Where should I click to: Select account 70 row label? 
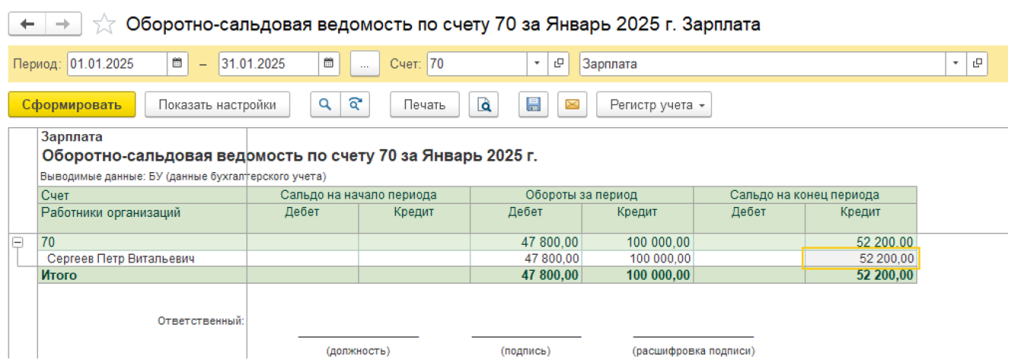[142, 242]
